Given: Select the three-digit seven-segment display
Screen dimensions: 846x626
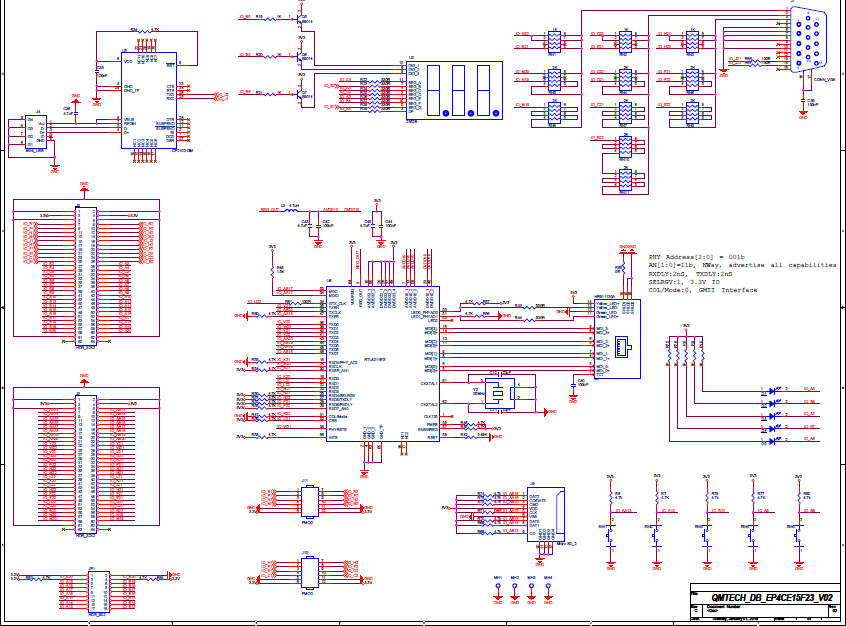Looking at the screenshot, I should (x=454, y=90).
